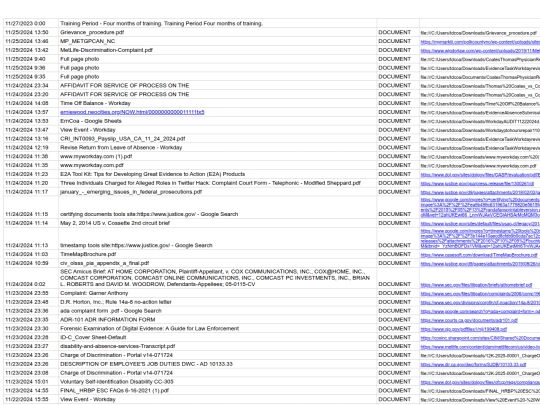The image size is (540, 405).
Task: Select the 'Training Period - Four months of training' cell
Action: (x=217, y=23)
